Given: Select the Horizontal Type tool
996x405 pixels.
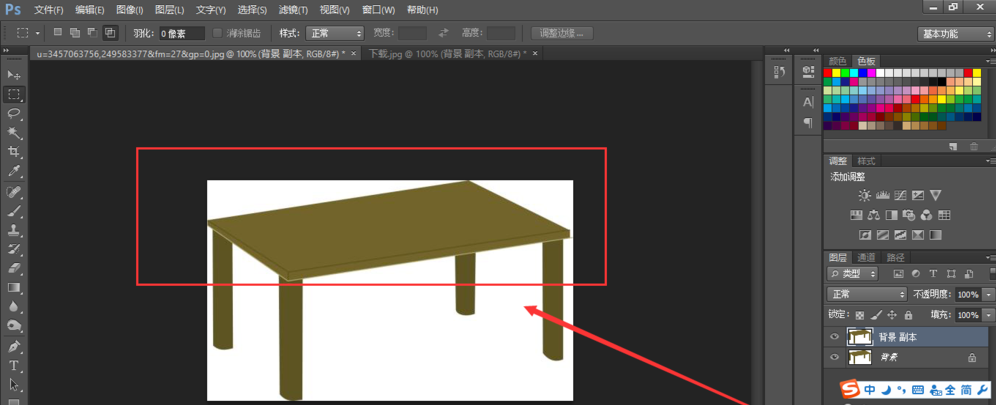Looking at the screenshot, I should click(x=14, y=366).
